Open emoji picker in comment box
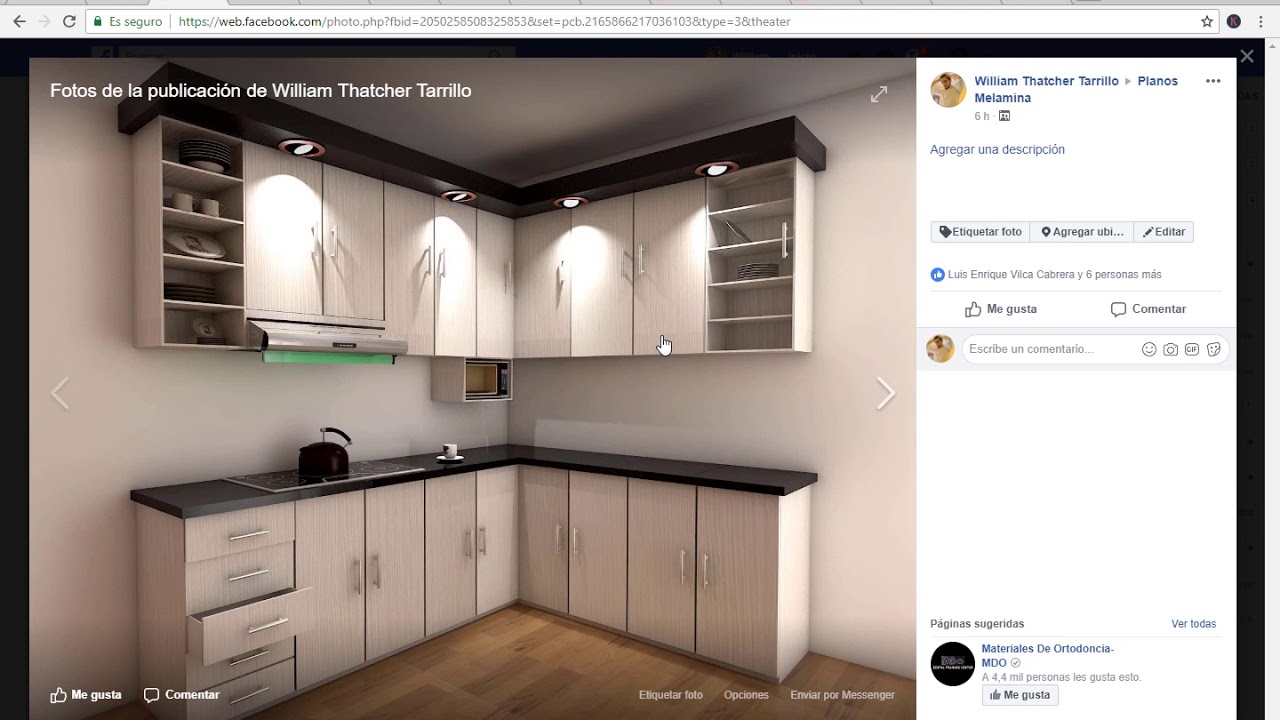Screen dimensions: 1280x720 point(1149,349)
